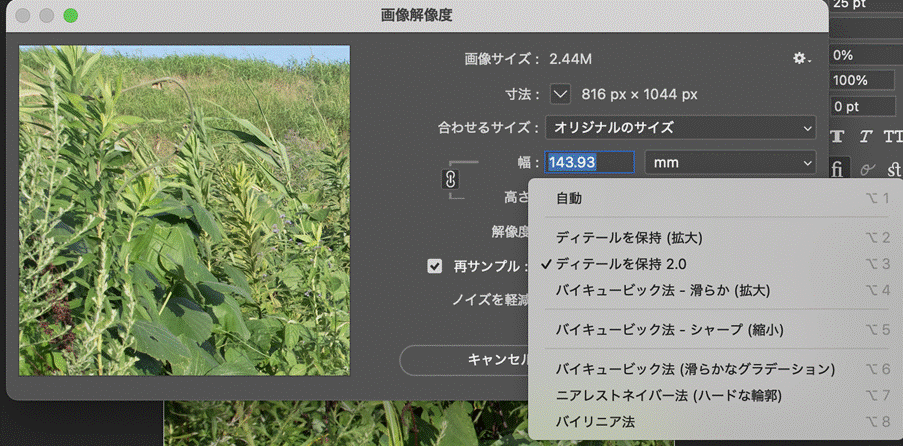This screenshot has height=446, width=903.
Task: Click the 画像サイズ: 2.44M text
Action: (528, 59)
